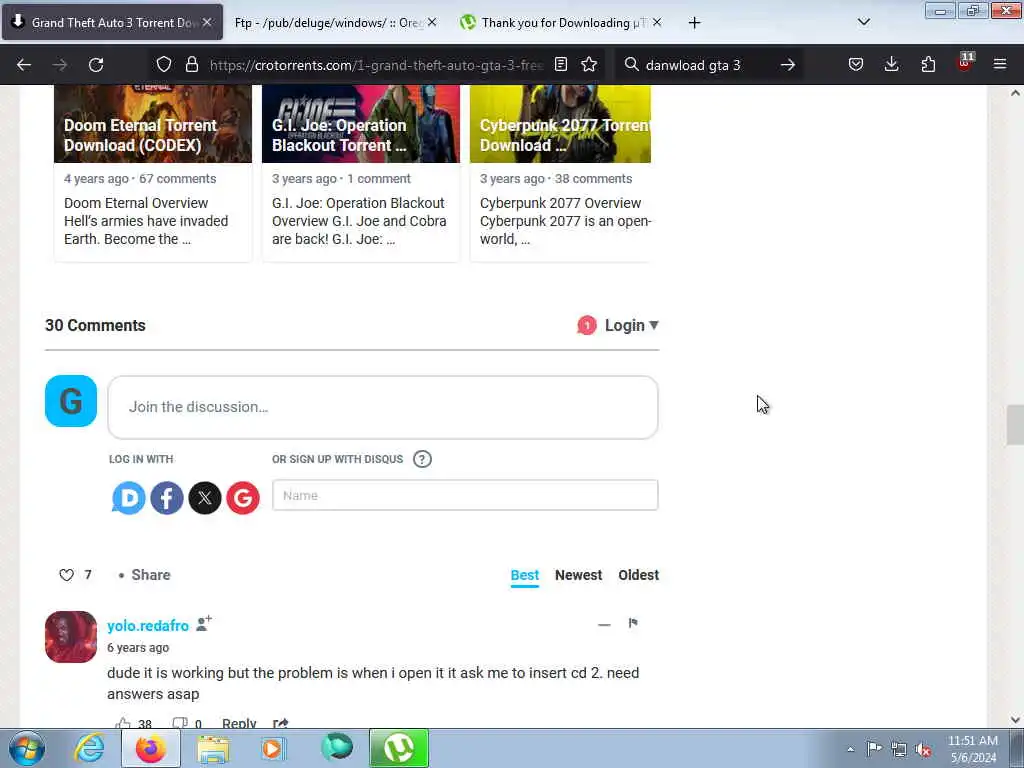Click the Share link
Viewport: 1024px width, 768px height.
pyautogui.click(x=151, y=575)
